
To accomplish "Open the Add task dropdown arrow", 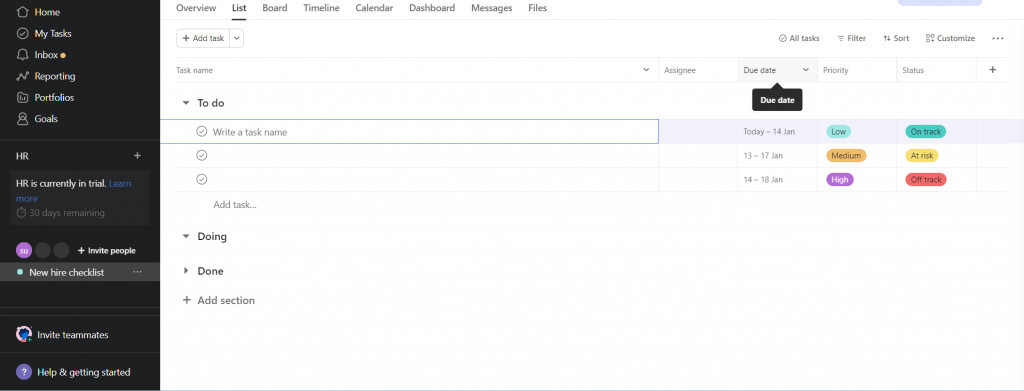I will click(x=236, y=39).
